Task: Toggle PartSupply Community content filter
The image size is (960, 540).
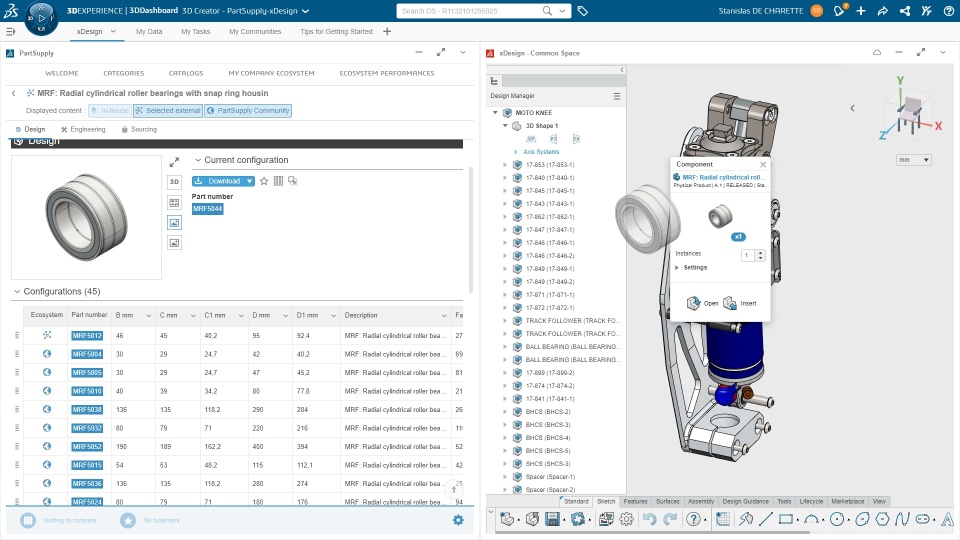Action: coord(248,111)
